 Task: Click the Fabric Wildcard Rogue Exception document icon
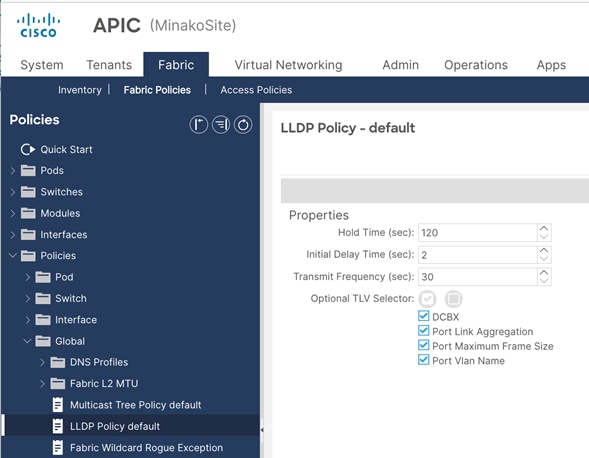coord(58,447)
